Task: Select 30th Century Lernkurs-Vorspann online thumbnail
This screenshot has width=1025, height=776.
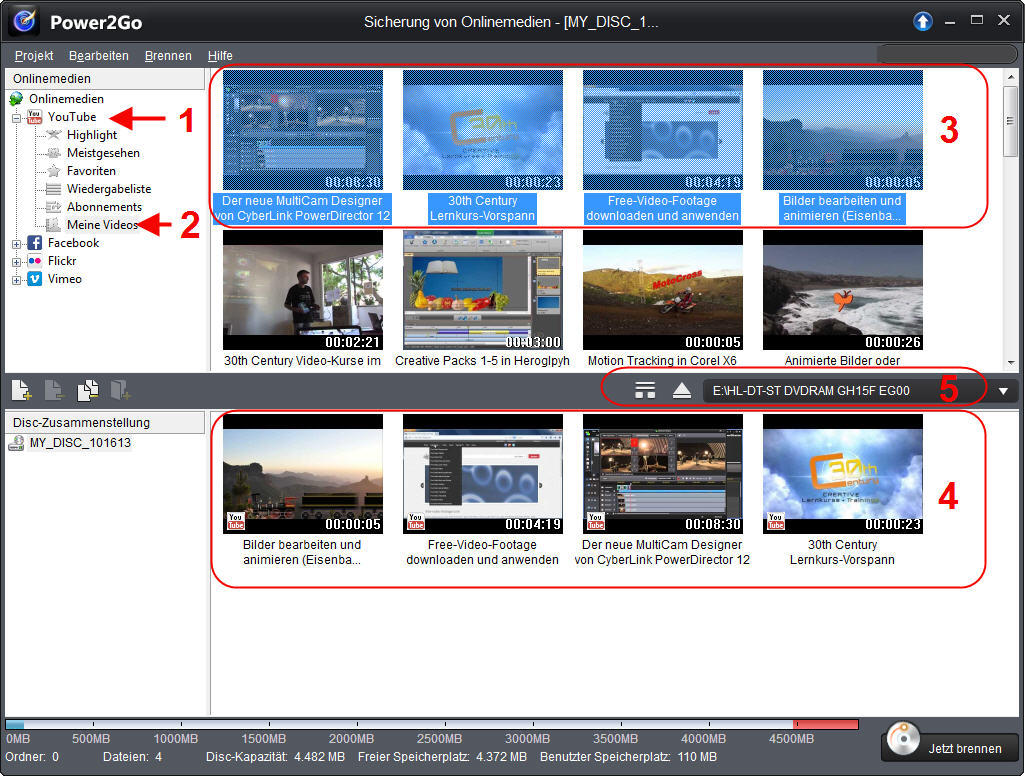Action: (x=482, y=130)
